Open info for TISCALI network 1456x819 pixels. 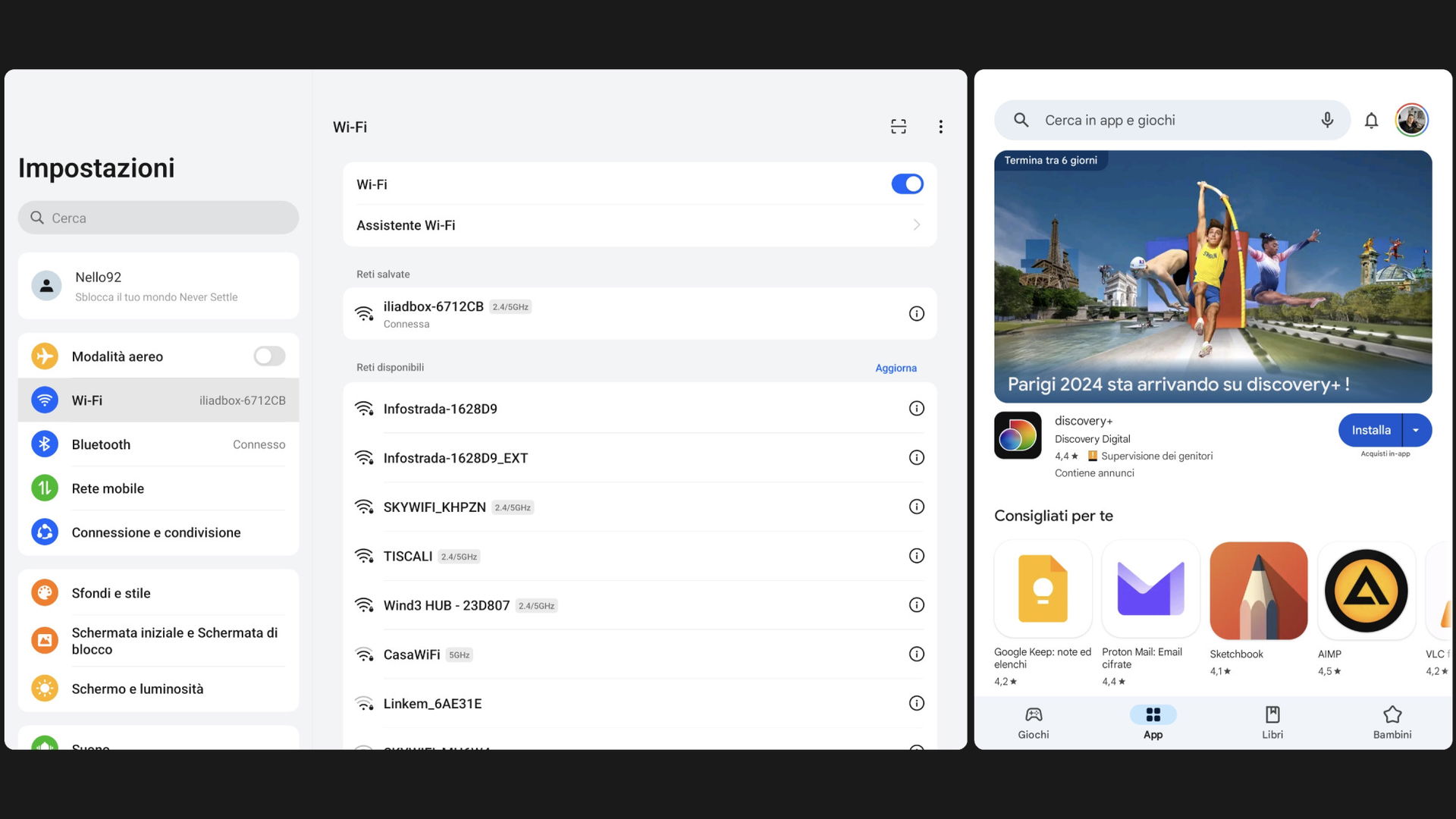click(916, 556)
